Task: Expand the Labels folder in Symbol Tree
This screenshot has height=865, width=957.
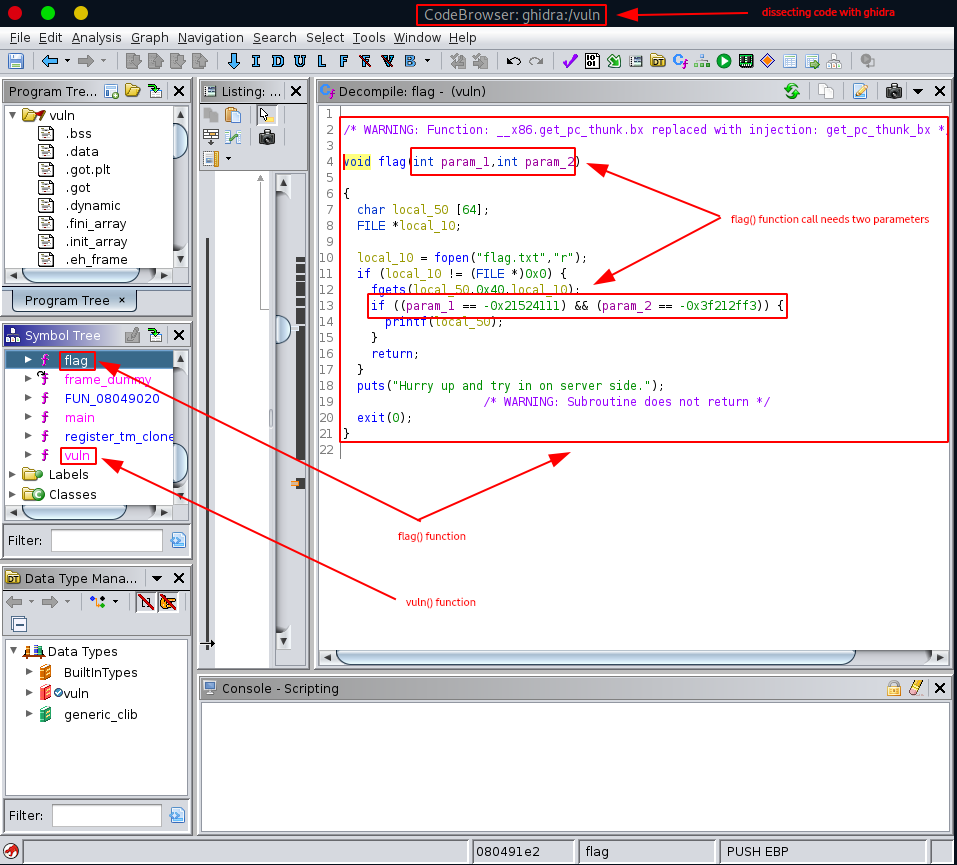Action: pos(11,474)
